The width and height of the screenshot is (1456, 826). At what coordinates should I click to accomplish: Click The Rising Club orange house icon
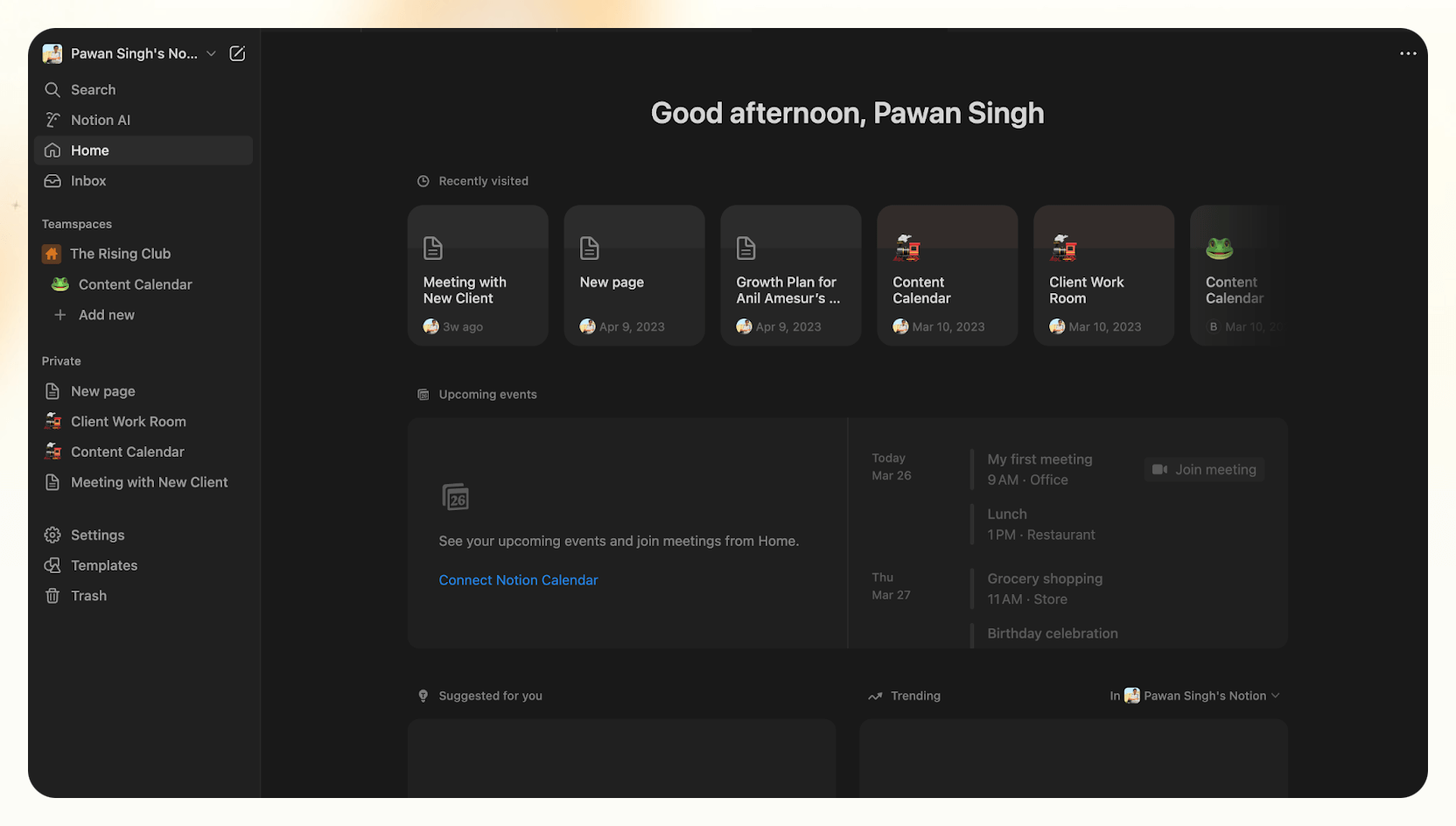coord(52,254)
